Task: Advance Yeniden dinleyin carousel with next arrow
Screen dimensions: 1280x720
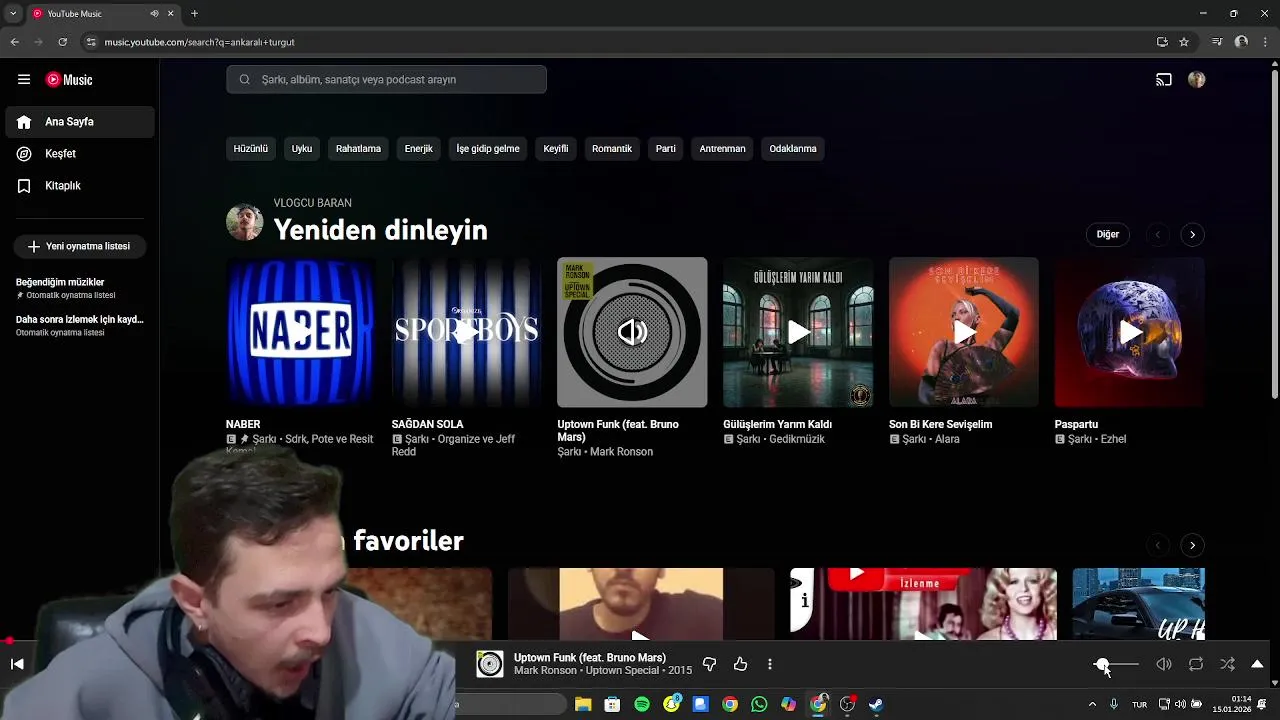Action: click(1192, 235)
